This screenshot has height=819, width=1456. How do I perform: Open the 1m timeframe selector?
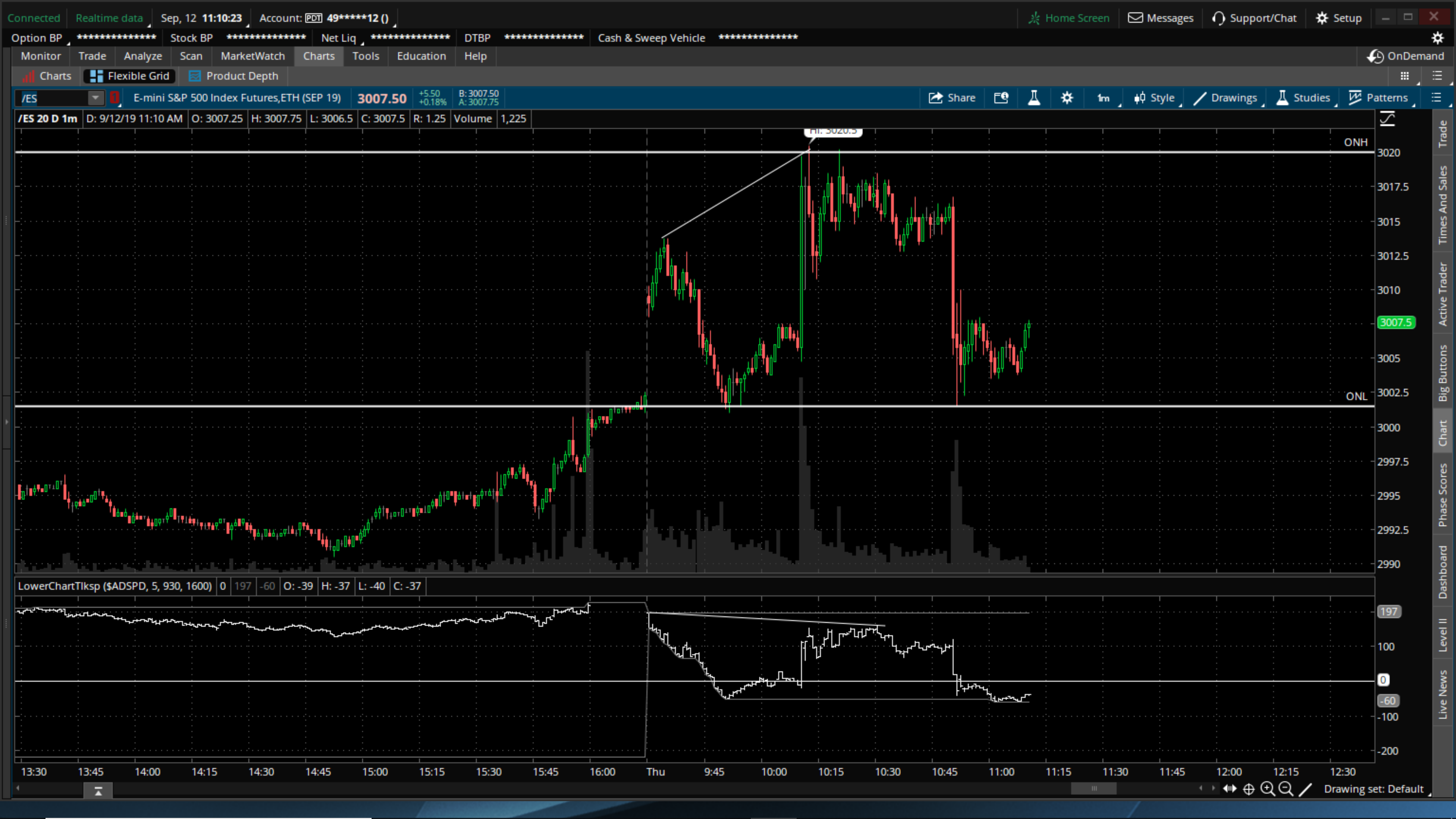pos(1104,98)
